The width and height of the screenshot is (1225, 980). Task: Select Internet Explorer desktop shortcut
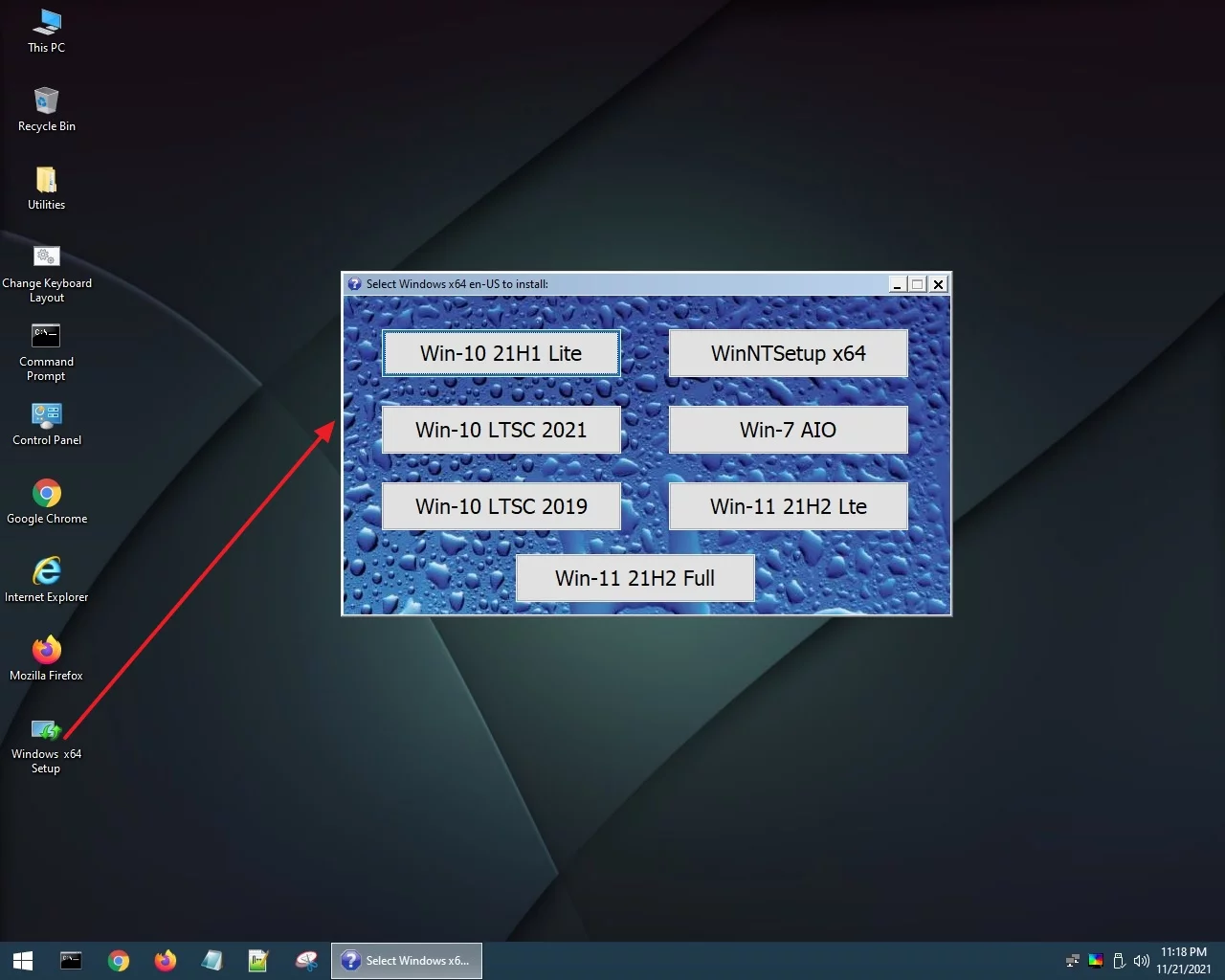tap(46, 581)
